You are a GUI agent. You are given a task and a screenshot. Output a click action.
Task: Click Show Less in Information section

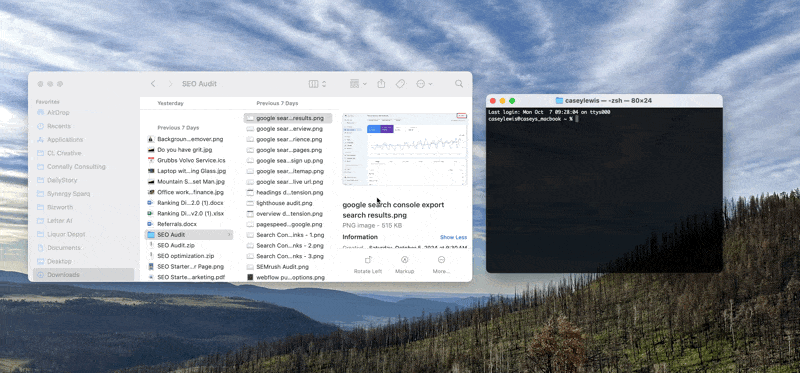click(x=453, y=237)
